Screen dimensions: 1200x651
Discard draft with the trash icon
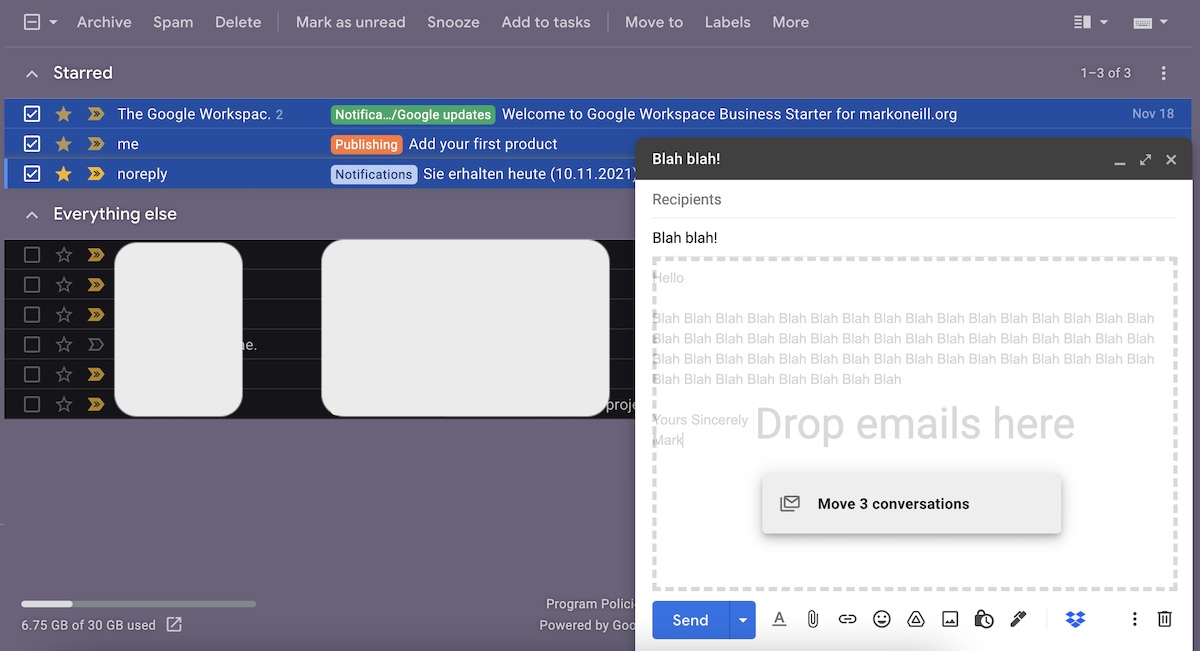tap(1164, 620)
